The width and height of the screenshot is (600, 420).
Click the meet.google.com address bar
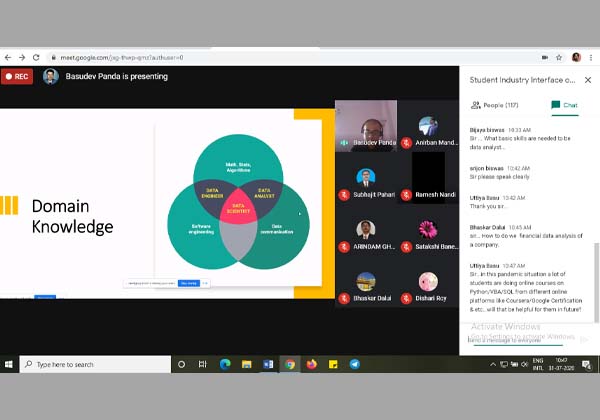click(x=200, y=57)
